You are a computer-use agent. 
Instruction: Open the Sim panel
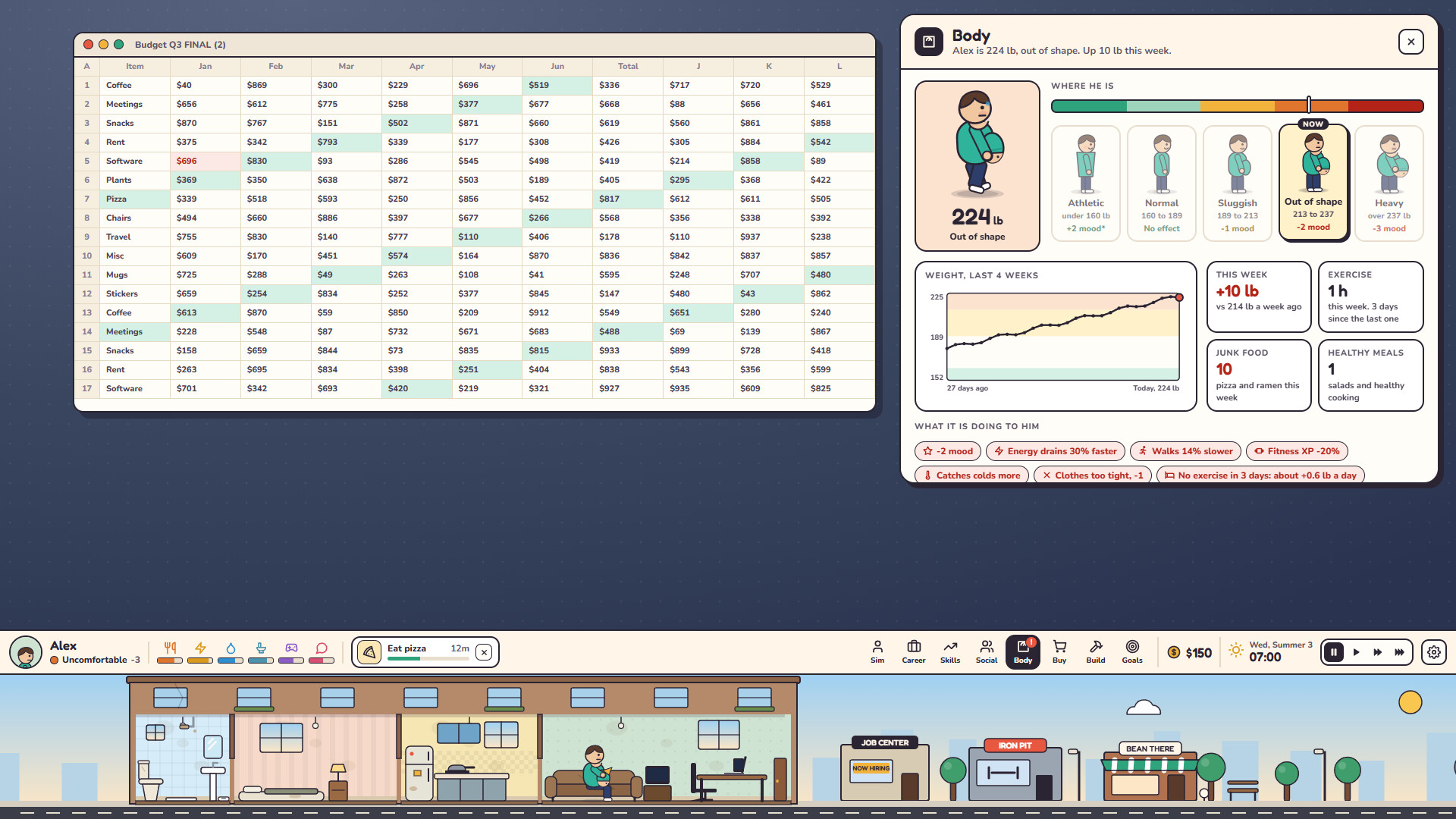point(877,652)
